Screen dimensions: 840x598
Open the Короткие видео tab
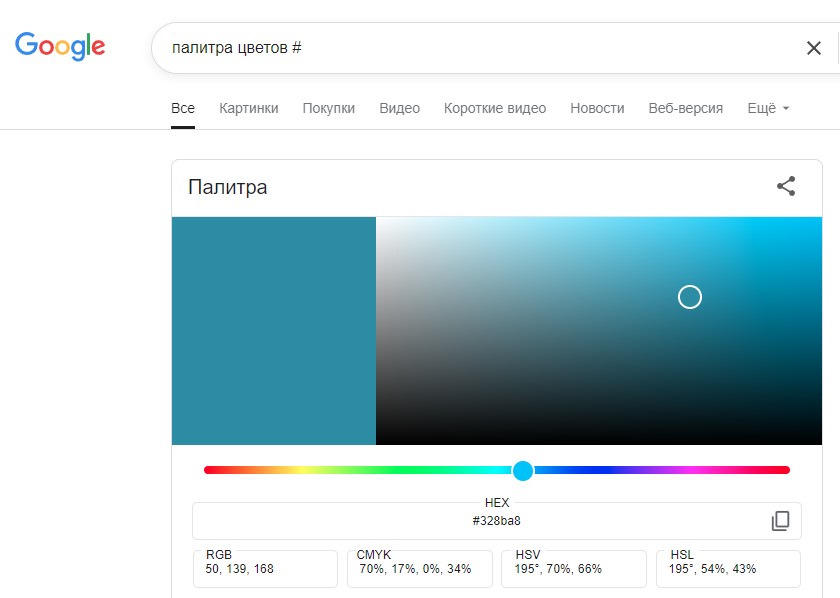[x=495, y=108]
